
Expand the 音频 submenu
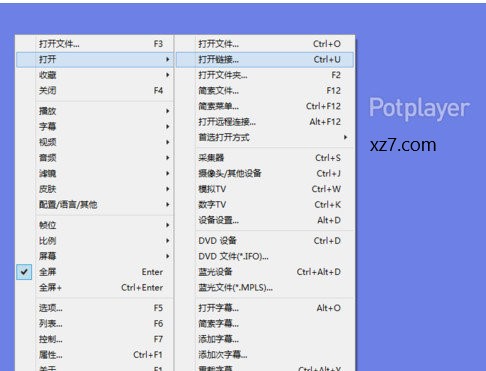click(95, 158)
